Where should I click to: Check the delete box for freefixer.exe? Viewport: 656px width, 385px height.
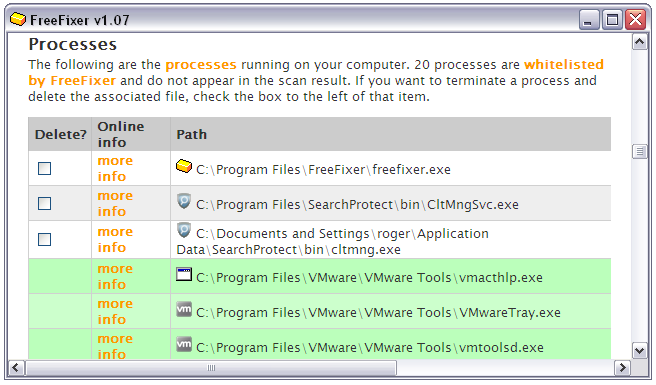click(x=44, y=169)
